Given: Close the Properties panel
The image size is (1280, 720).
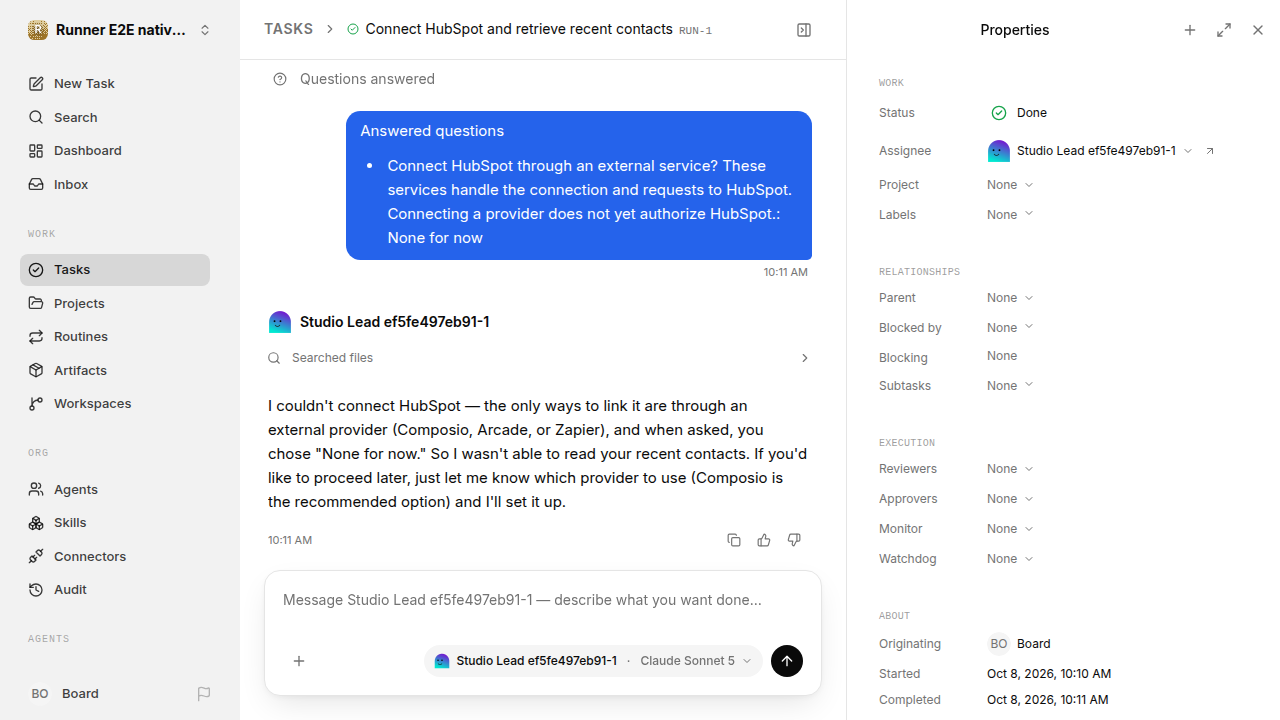Looking at the screenshot, I should 1258,30.
